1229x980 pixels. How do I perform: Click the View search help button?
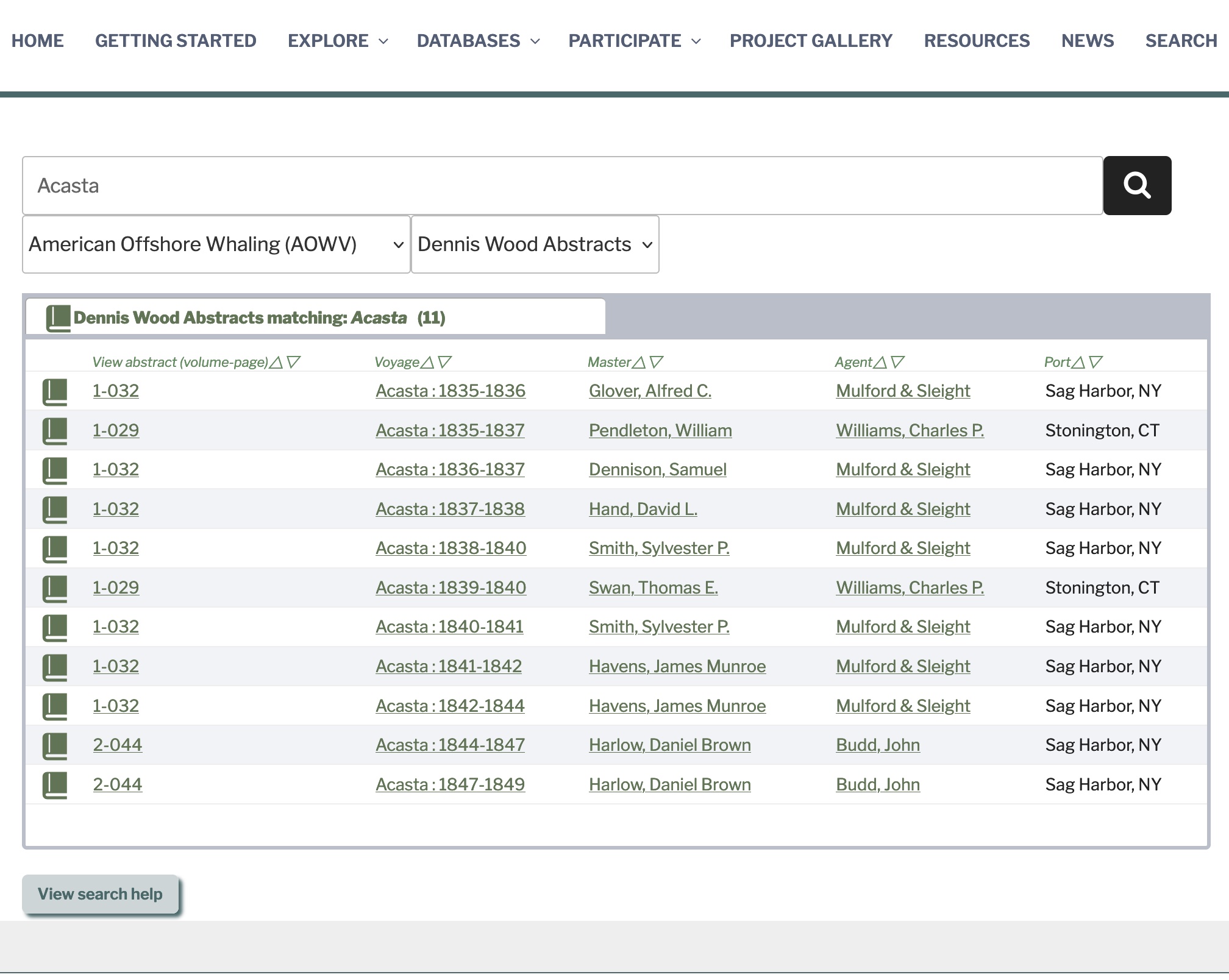(x=100, y=894)
